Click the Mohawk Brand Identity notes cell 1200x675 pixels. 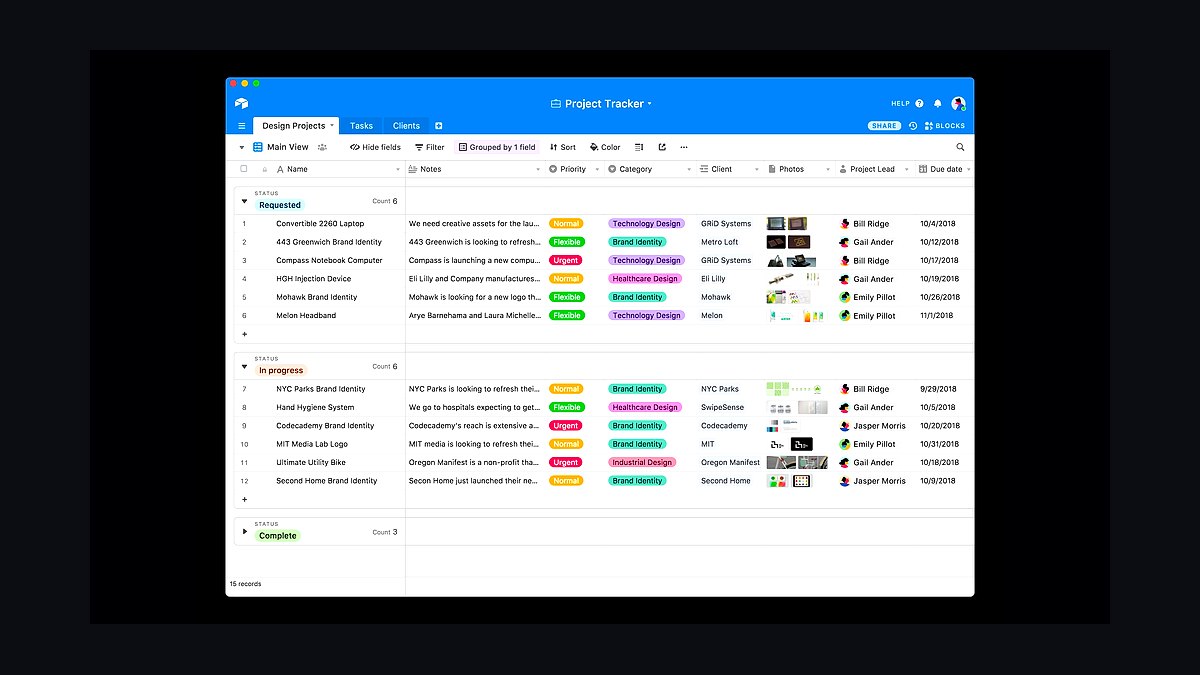pyautogui.click(x=475, y=297)
